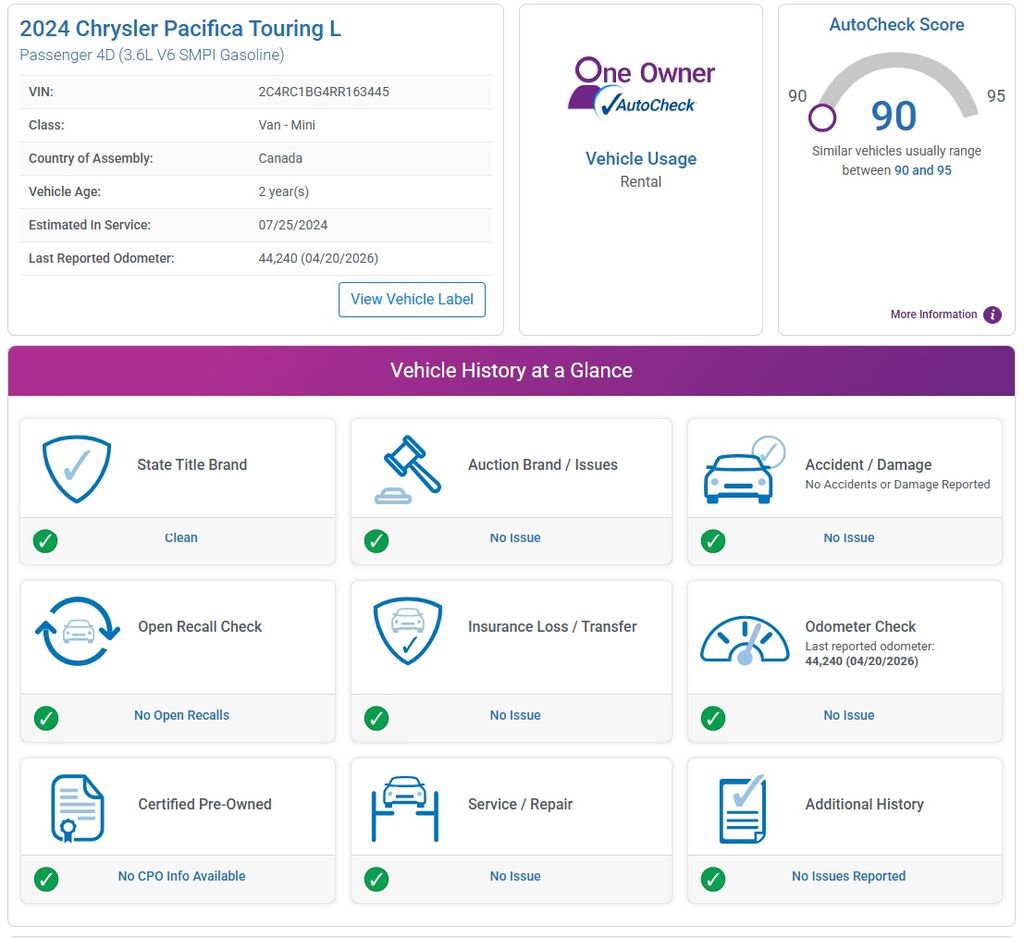Click the Passenger 4D engine subtitle
Image resolution: width=1024 pixels, height=938 pixels.
(x=152, y=55)
